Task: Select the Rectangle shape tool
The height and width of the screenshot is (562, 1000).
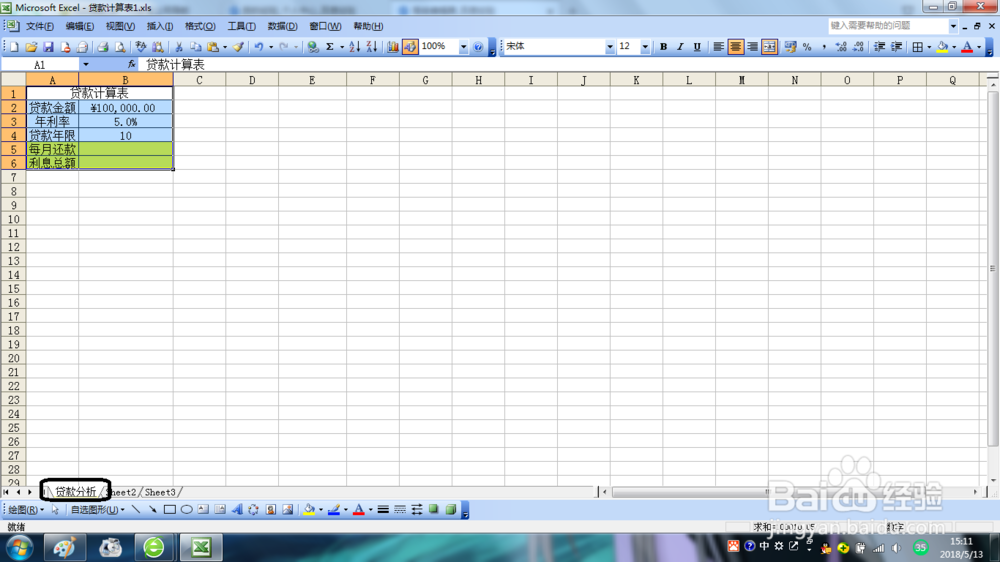Action: (x=170, y=510)
